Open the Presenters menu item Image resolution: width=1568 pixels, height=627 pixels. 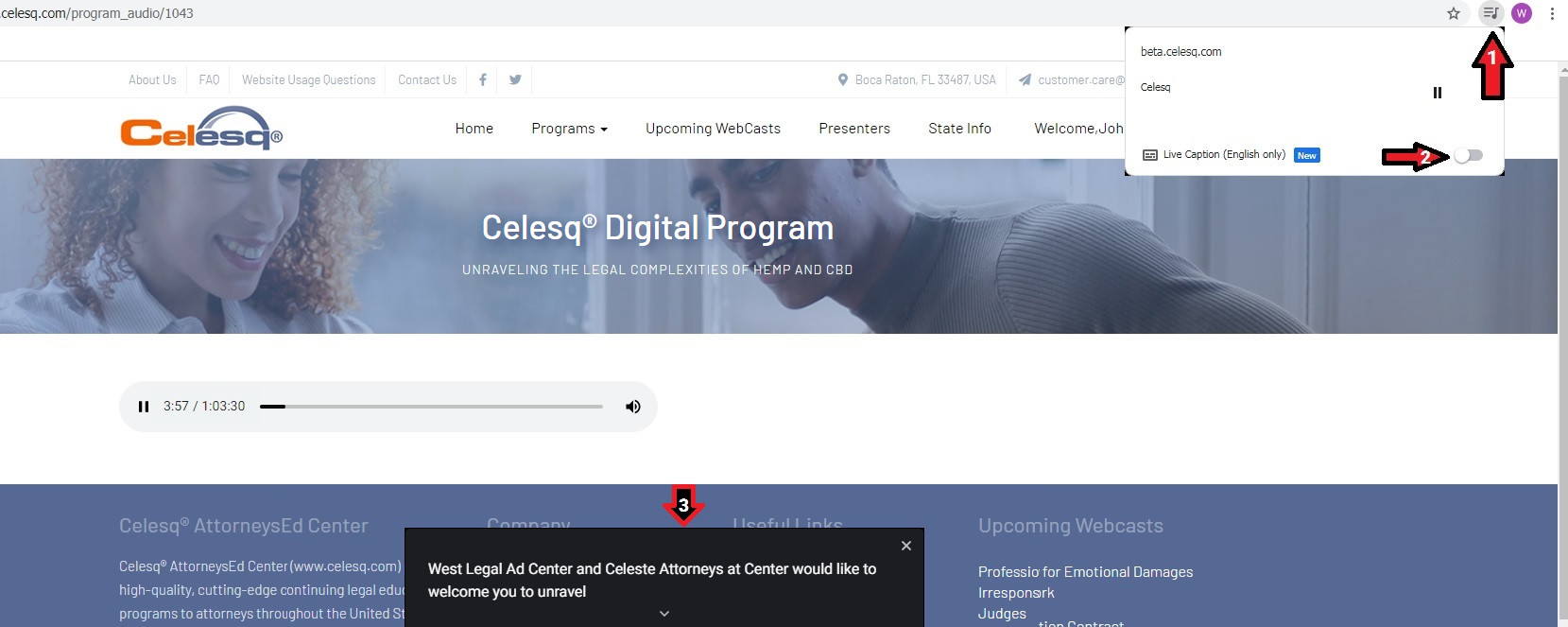(x=854, y=129)
